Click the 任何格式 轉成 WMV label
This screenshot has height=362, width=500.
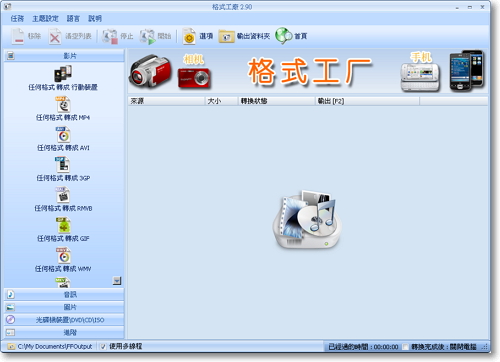click(x=63, y=269)
